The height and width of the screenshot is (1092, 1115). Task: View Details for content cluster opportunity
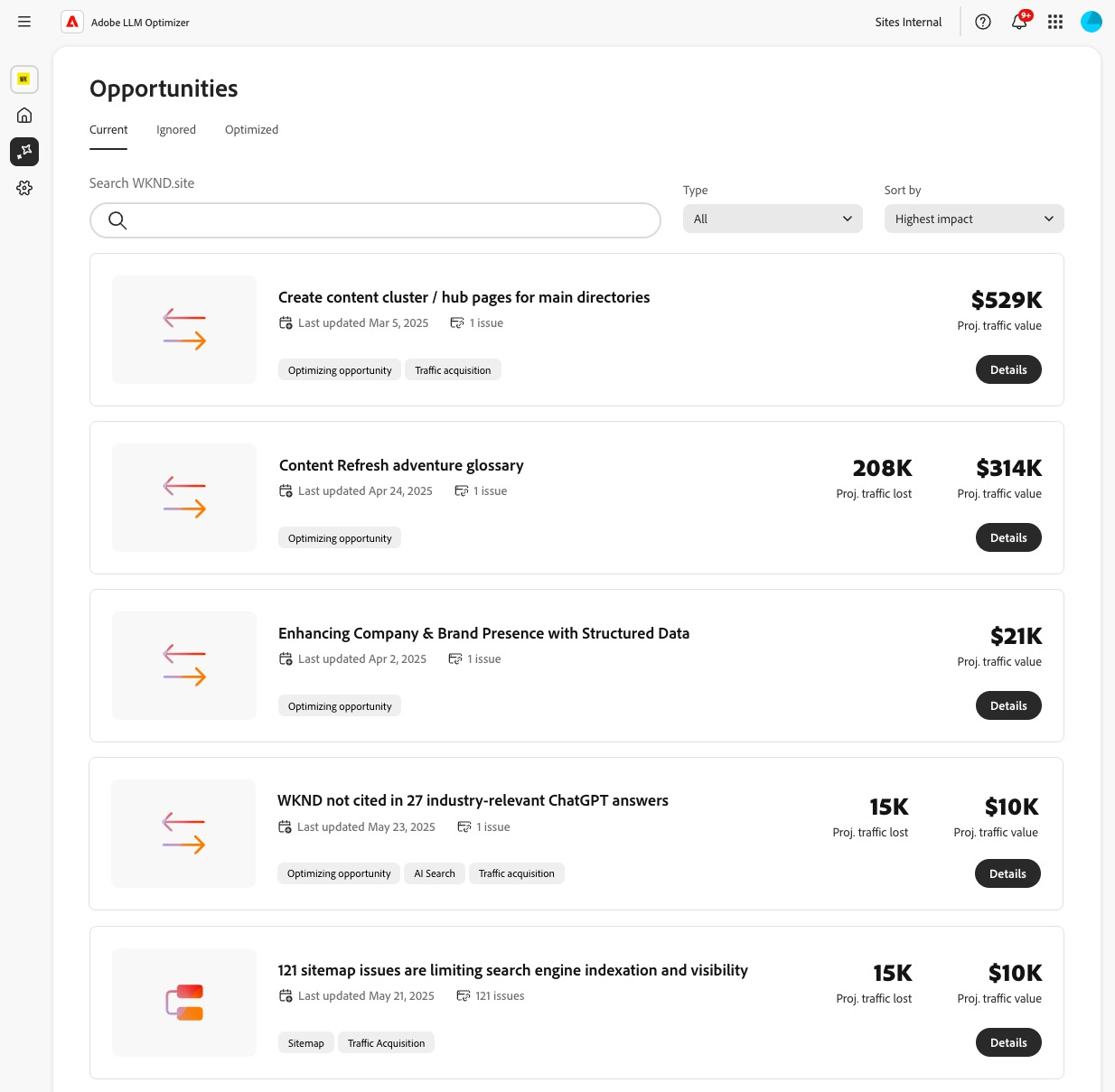tap(1008, 369)
